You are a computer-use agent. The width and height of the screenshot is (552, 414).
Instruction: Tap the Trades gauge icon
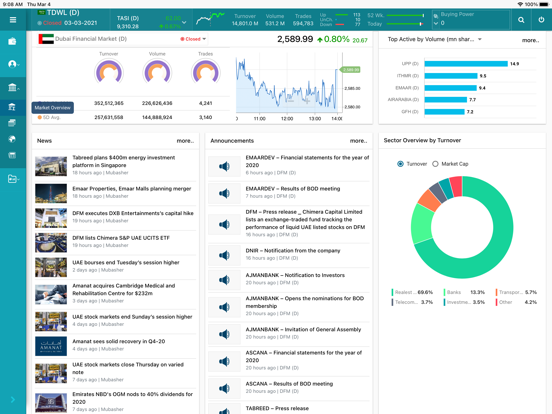click(x=206, y=72)
